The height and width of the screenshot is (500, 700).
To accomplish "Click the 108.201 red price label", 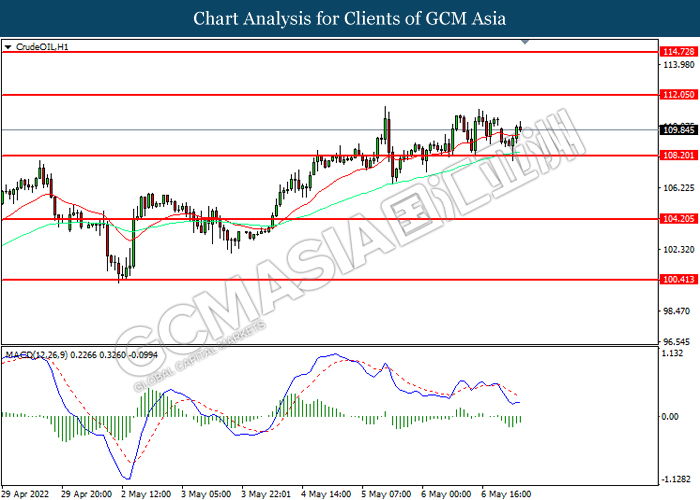I will (x=679, y=155).
